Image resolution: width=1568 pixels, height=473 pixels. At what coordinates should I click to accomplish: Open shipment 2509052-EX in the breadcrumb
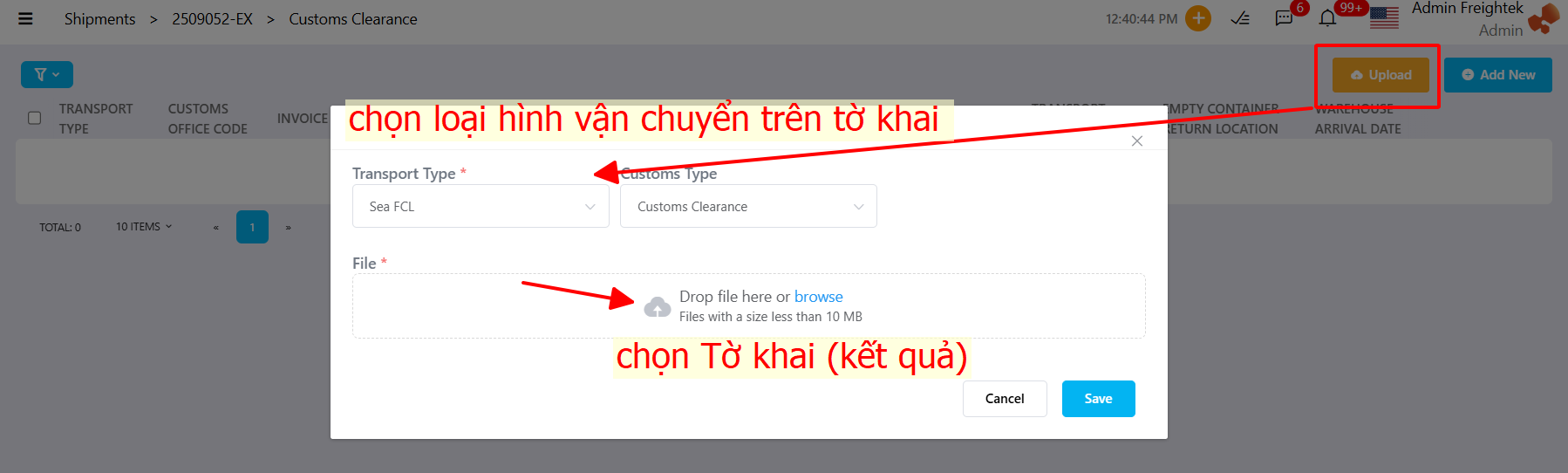click(x=212, y=19)
